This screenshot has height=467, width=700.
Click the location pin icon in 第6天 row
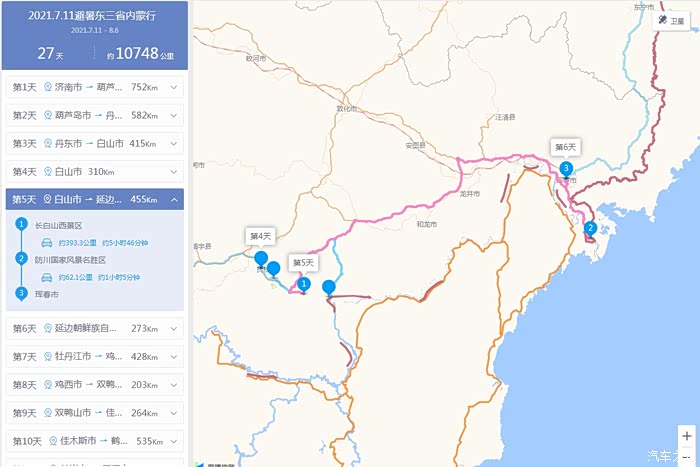48,328
